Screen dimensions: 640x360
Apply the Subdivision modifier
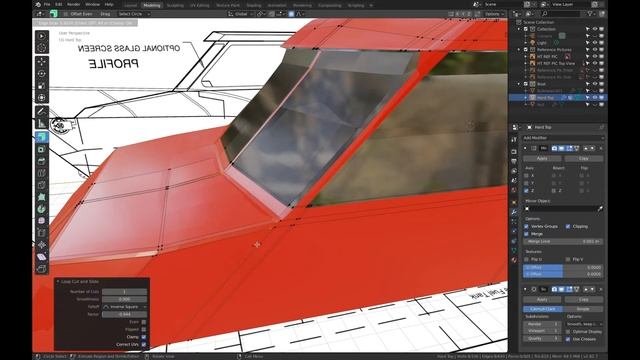[542, 299]
